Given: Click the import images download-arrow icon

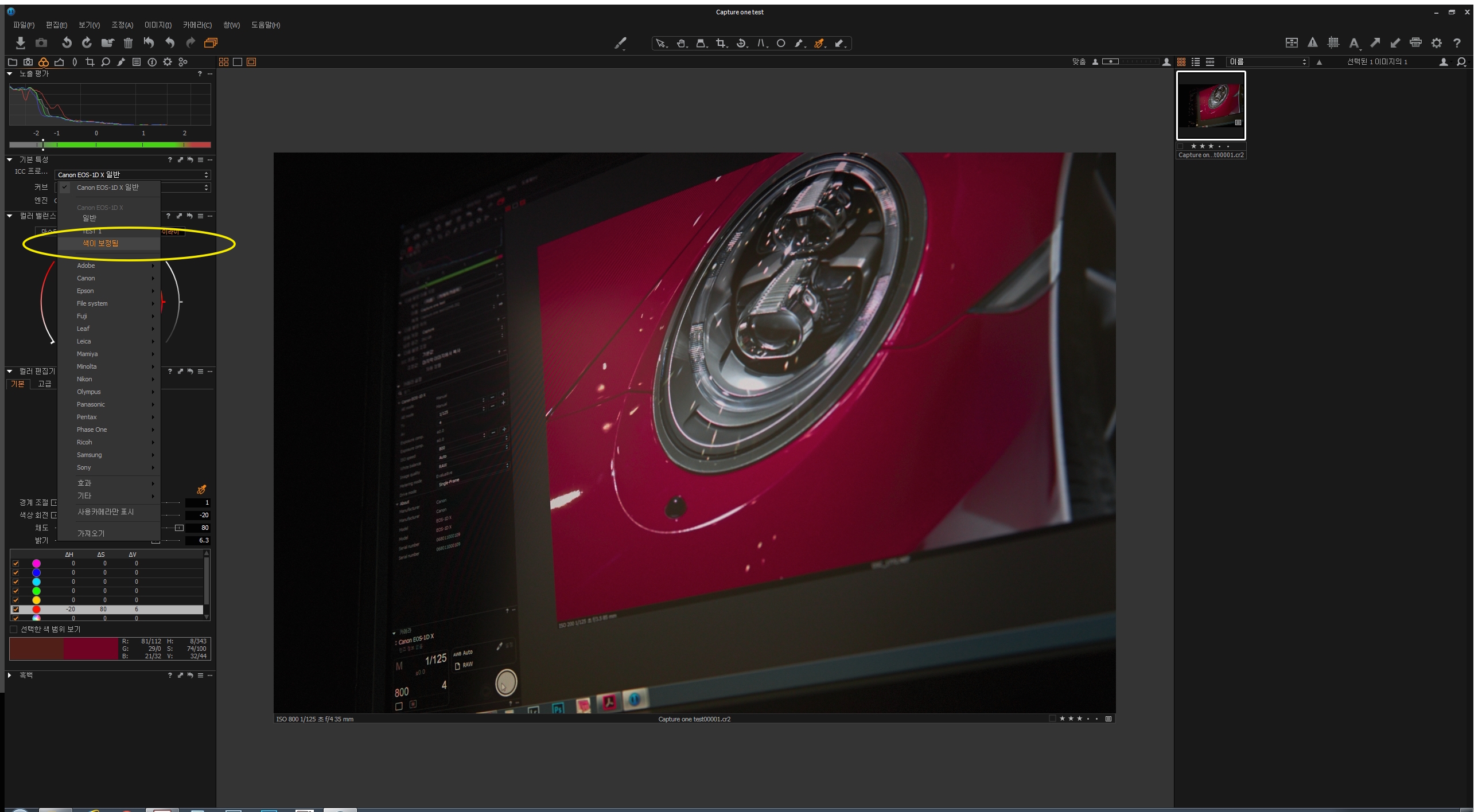Looking at the screenshot, I should (21, 42).
